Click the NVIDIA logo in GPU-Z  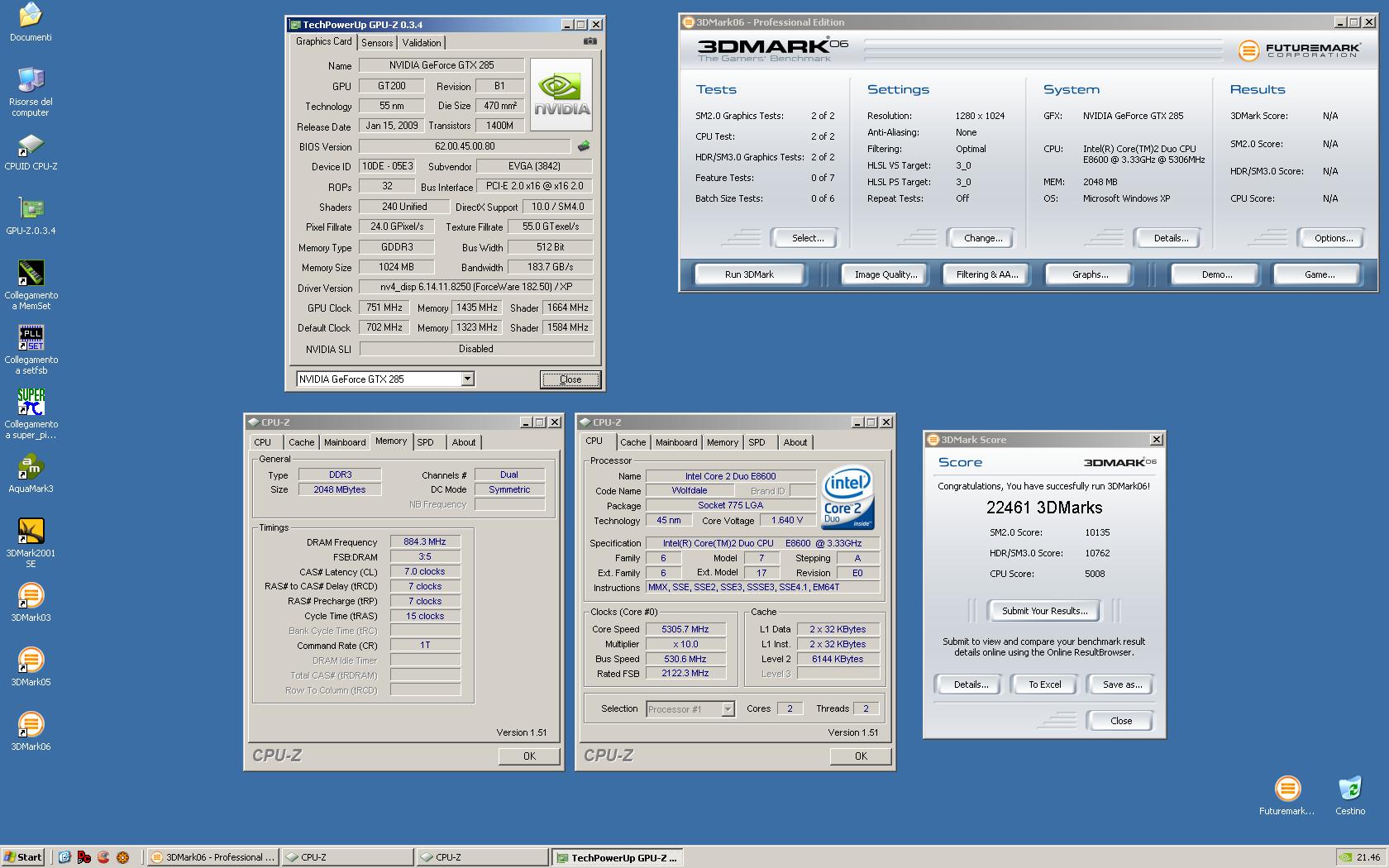click(561, 95)
